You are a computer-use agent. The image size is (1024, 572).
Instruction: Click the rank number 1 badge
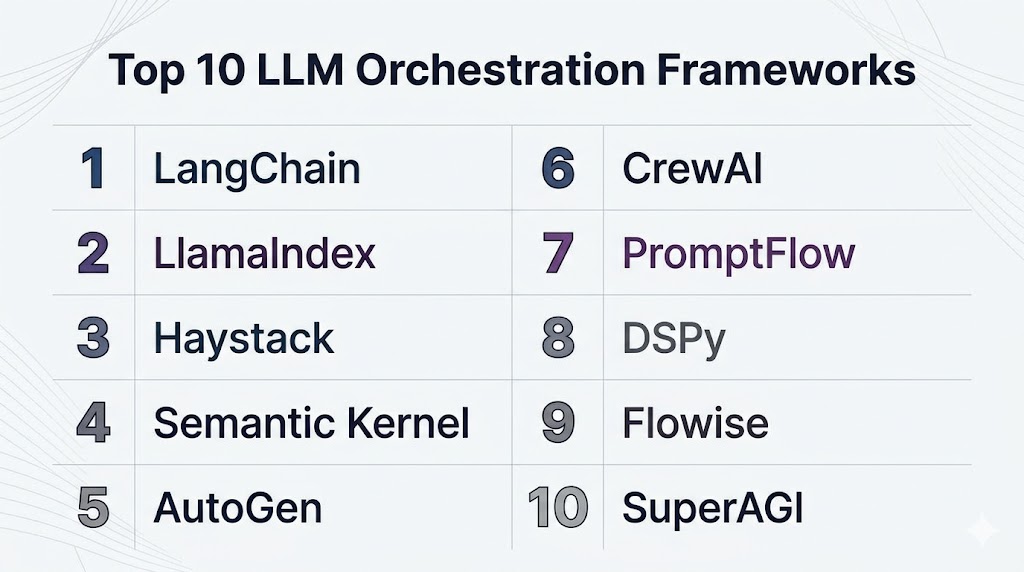click(x=93, y=169)
